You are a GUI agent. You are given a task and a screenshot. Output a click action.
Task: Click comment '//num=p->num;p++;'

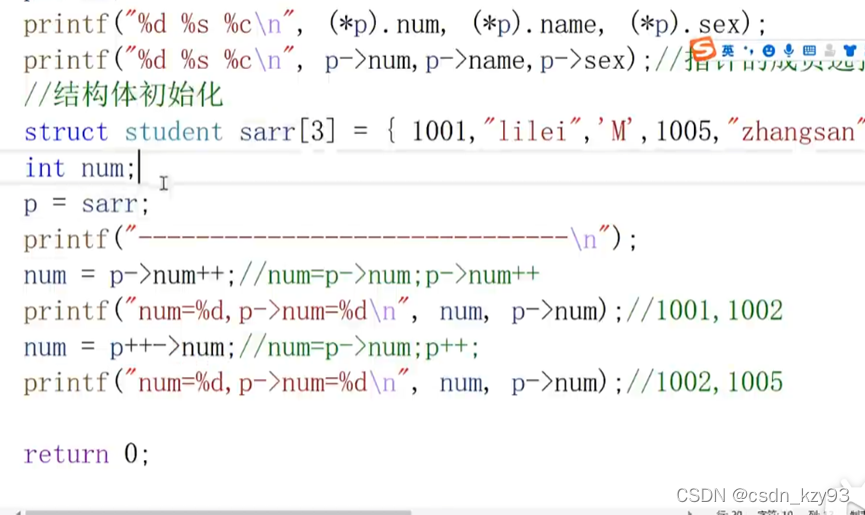click(x=359, y=347)
